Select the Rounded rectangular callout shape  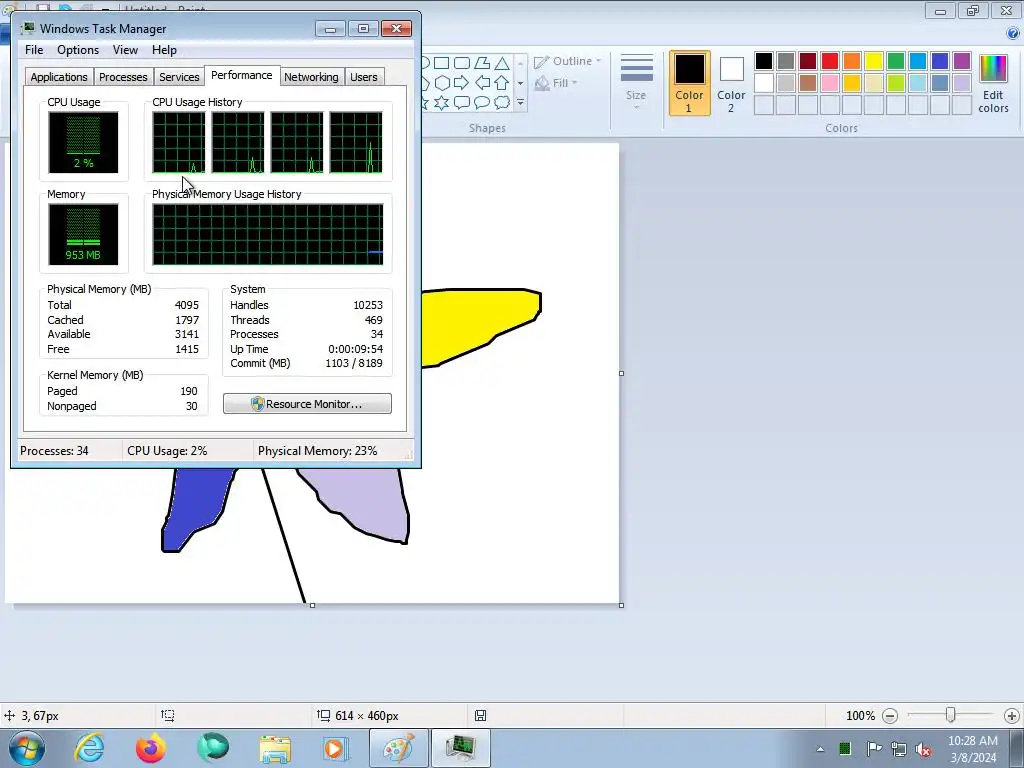click(462, 103)
